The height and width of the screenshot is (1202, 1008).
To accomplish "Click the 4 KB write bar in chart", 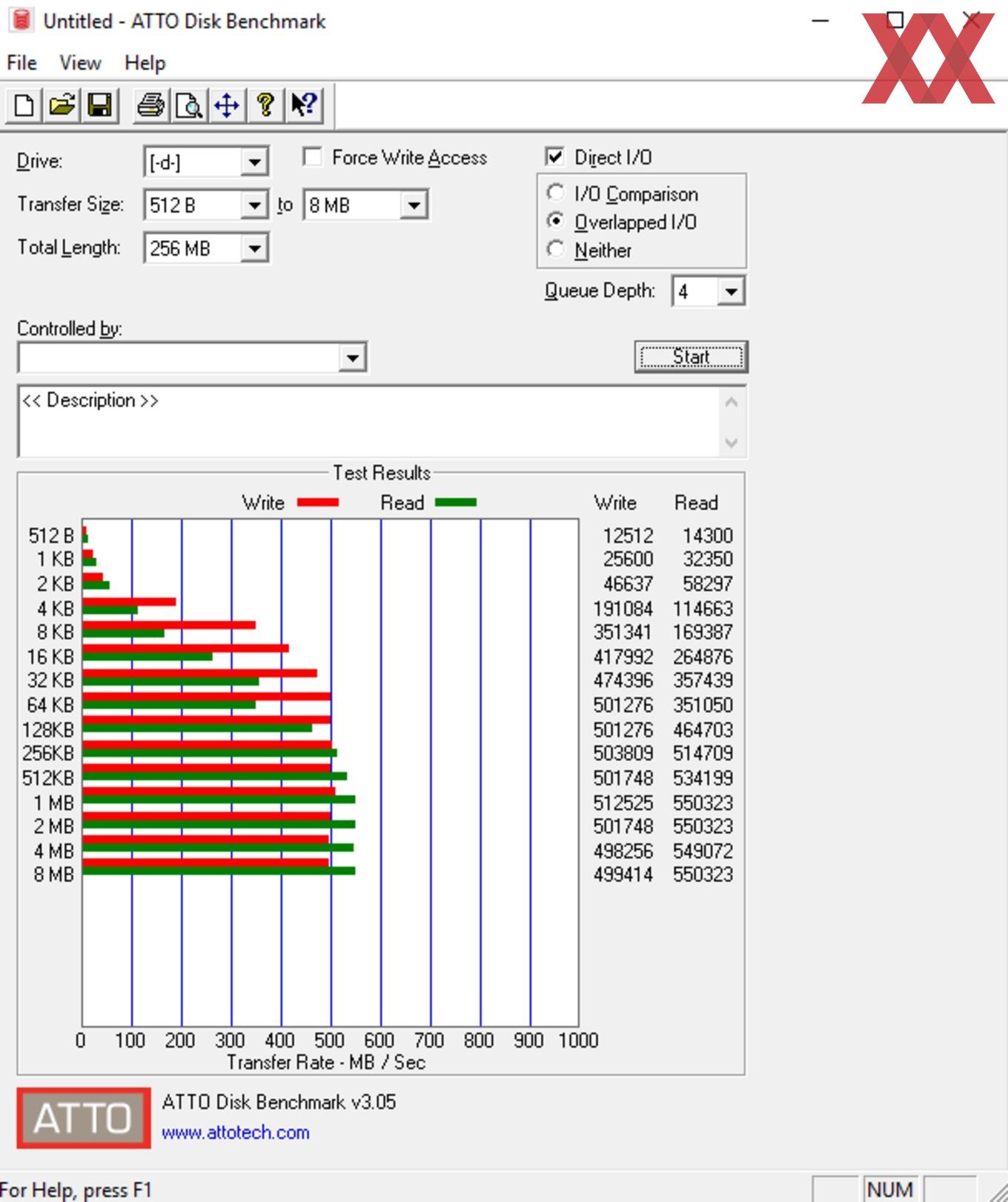I will [x=129, y=602].
